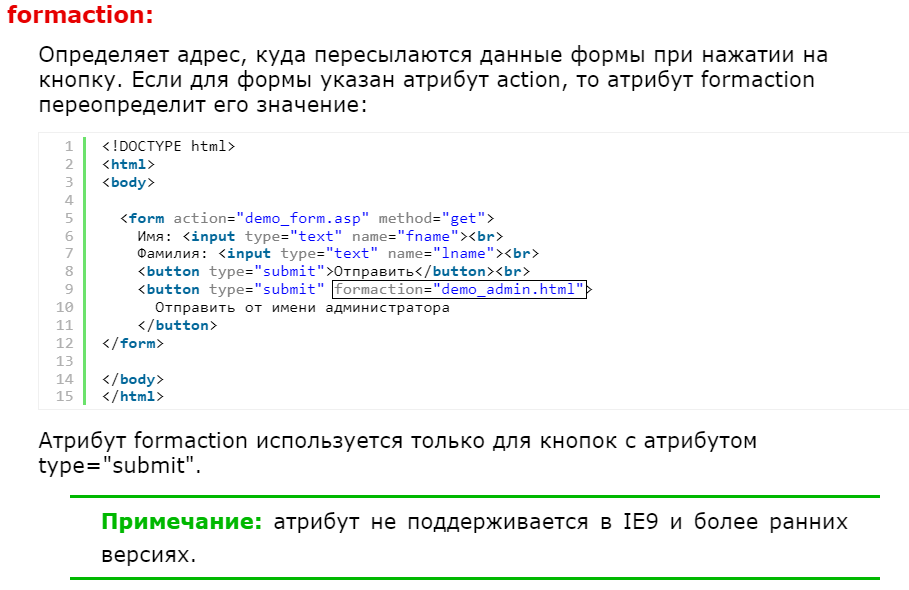Click the closing "</html>" tag
This screenshot has width=909, height=590.
[133, 396]
